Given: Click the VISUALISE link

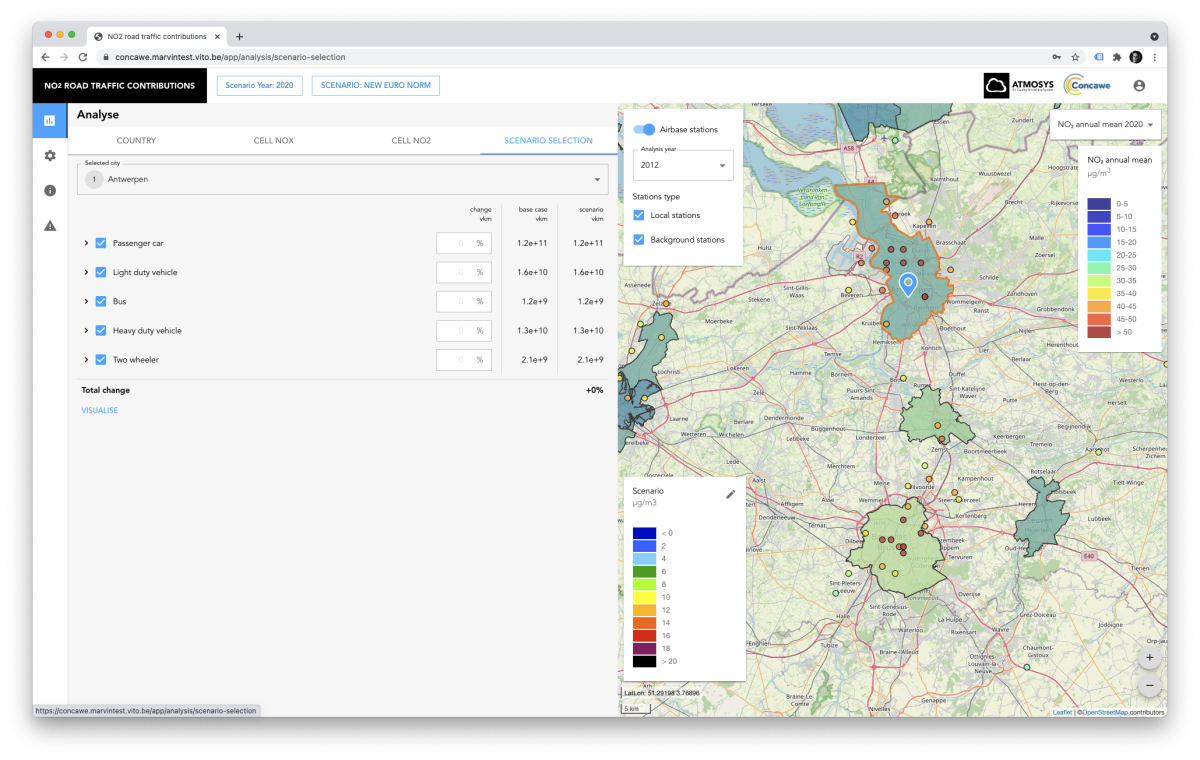Looking at the screenshot, I should [100, 410].
